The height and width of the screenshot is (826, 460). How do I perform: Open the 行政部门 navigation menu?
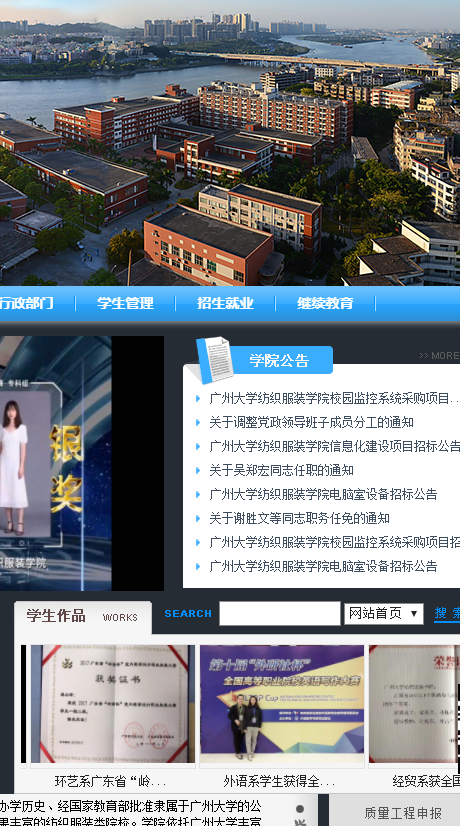pyautogui.click(x=26, y=303)
